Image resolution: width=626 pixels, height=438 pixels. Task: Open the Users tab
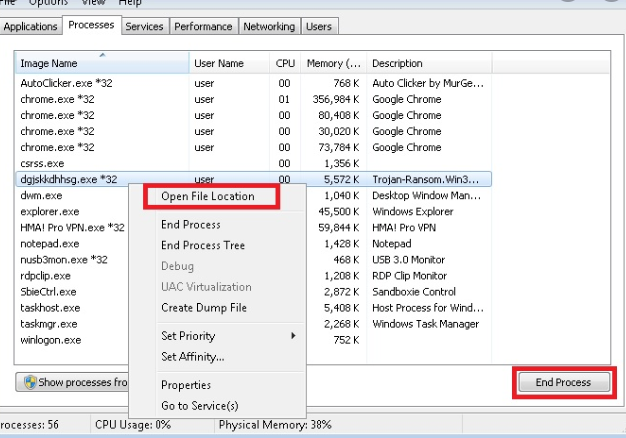pos(319,27)
